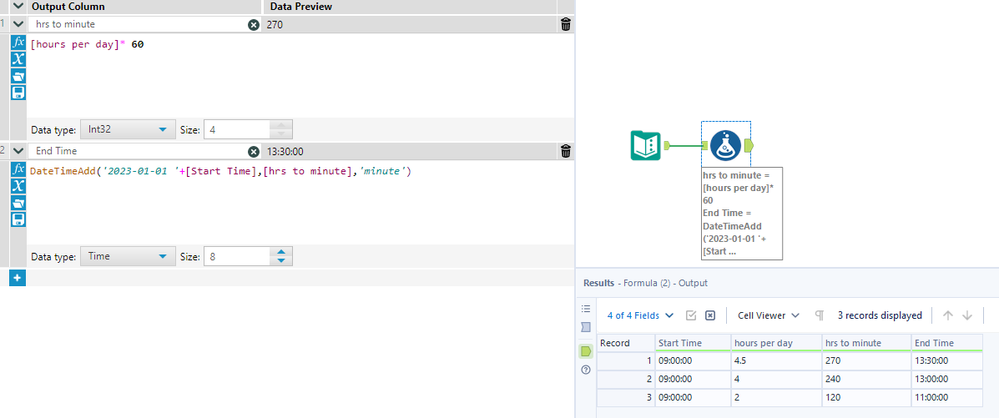Add a new expression with plus button
This screenshot has width=999, height=418.
17,278
